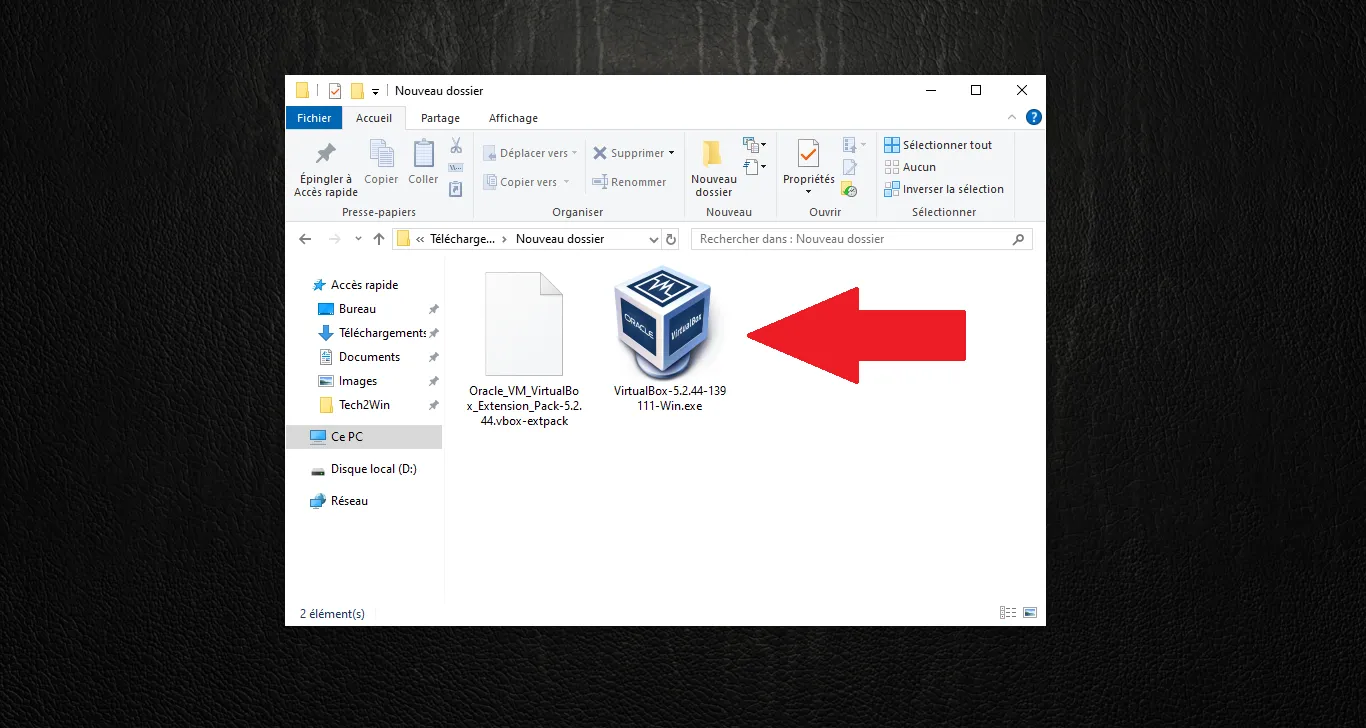Switch to the Affichage tab

click(513, 117)
